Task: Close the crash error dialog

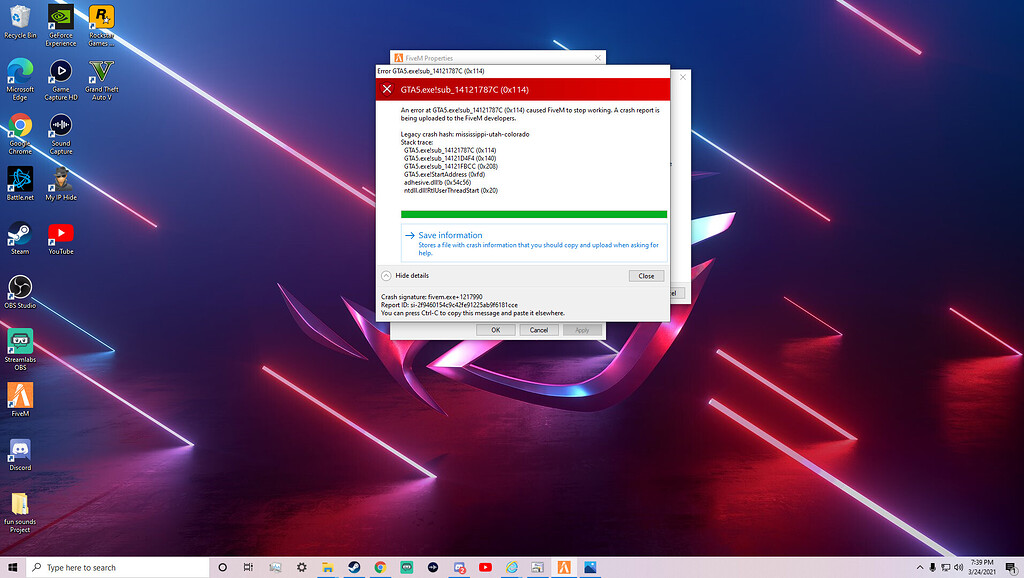Action: click(646, 276)
